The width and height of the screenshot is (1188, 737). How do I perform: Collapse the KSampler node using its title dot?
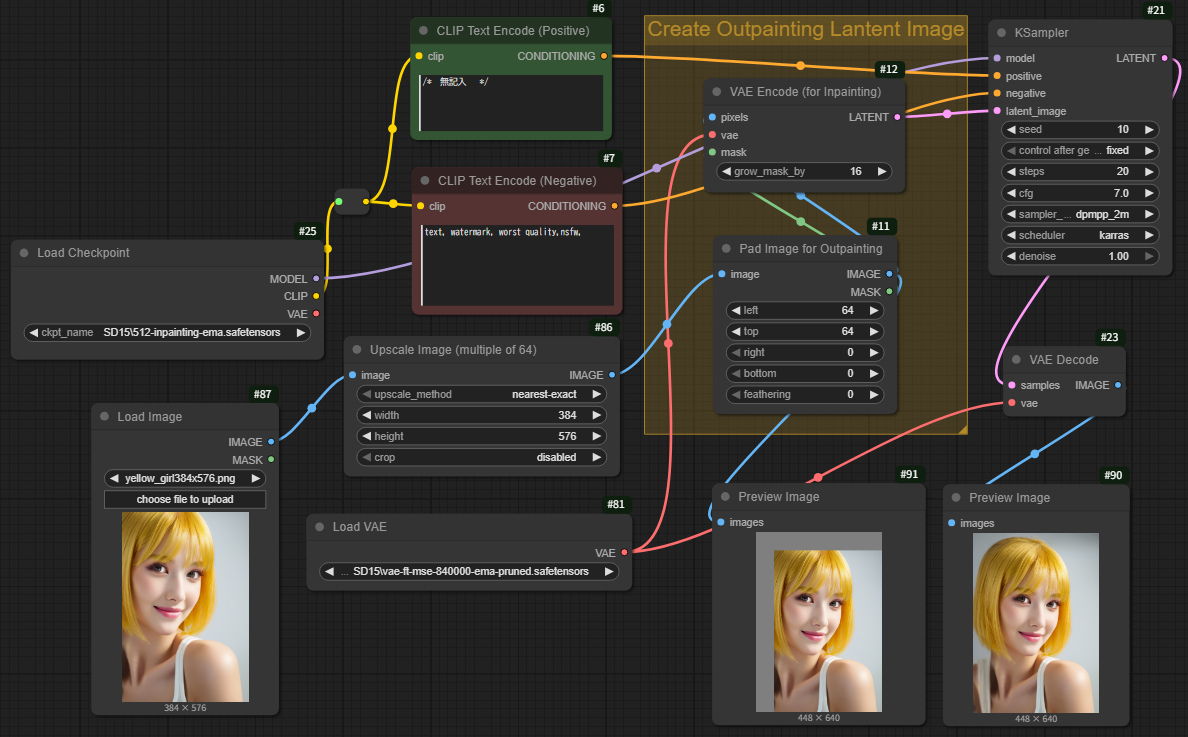(x=1002, y=33)
